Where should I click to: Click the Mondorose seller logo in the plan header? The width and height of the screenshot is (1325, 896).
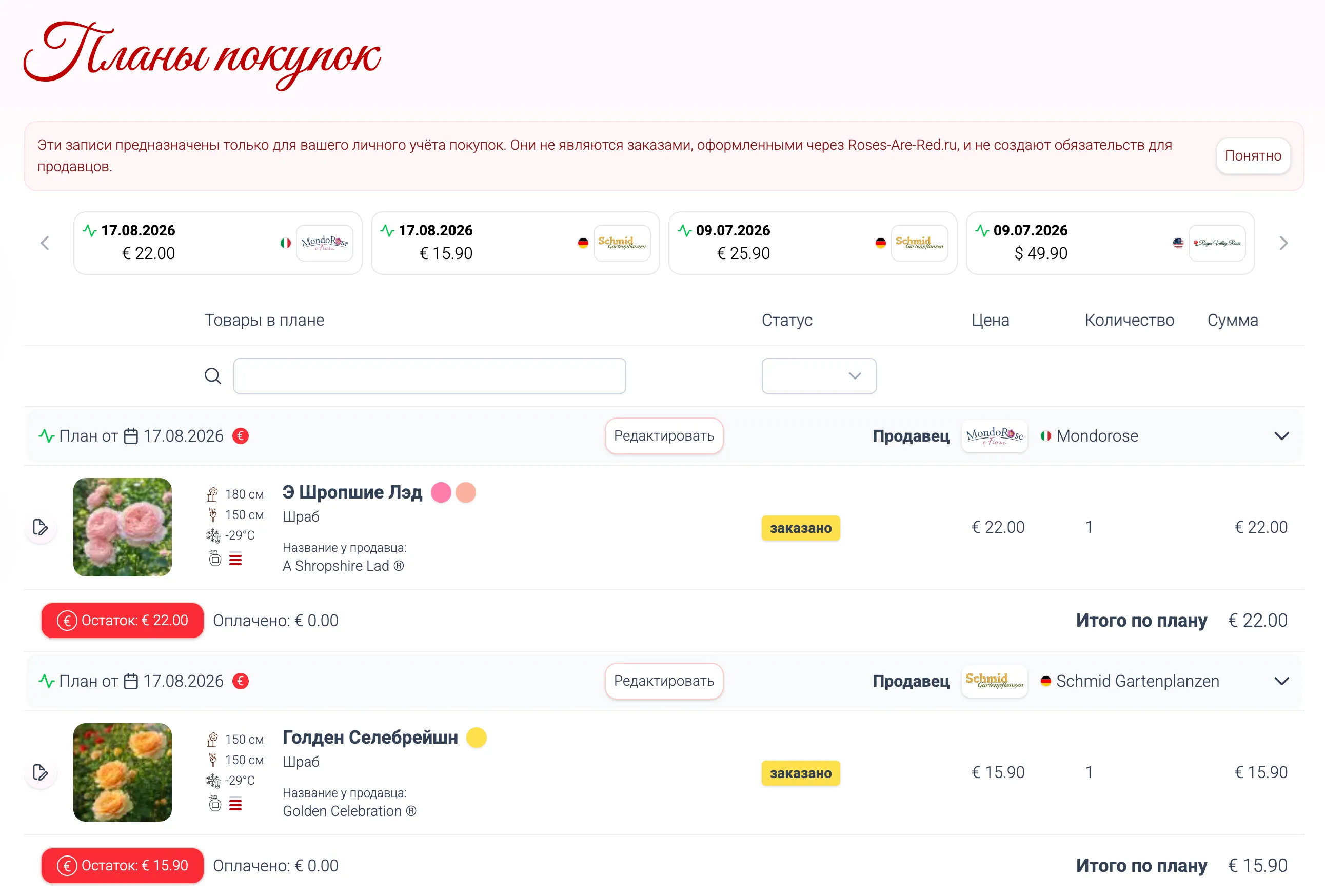coord(994,436)
